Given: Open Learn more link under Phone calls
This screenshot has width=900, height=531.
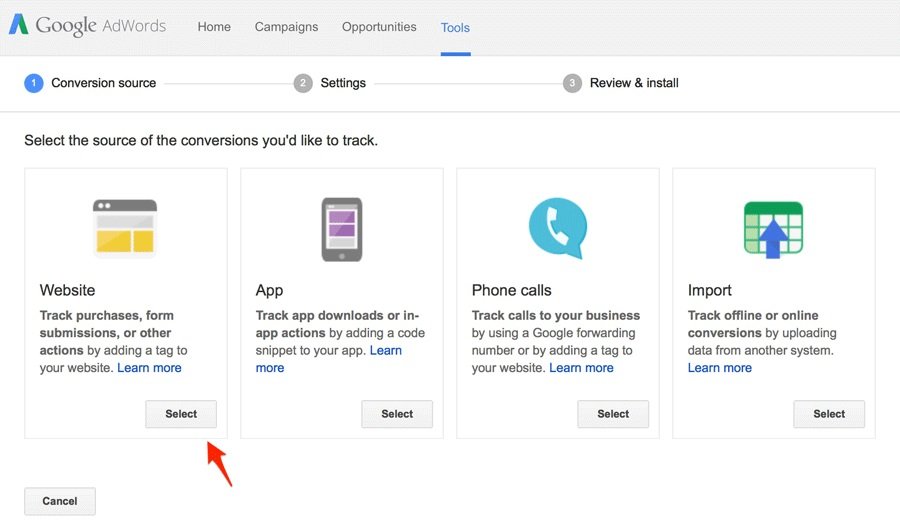Looking at the screenshot, I should (581, 367).
